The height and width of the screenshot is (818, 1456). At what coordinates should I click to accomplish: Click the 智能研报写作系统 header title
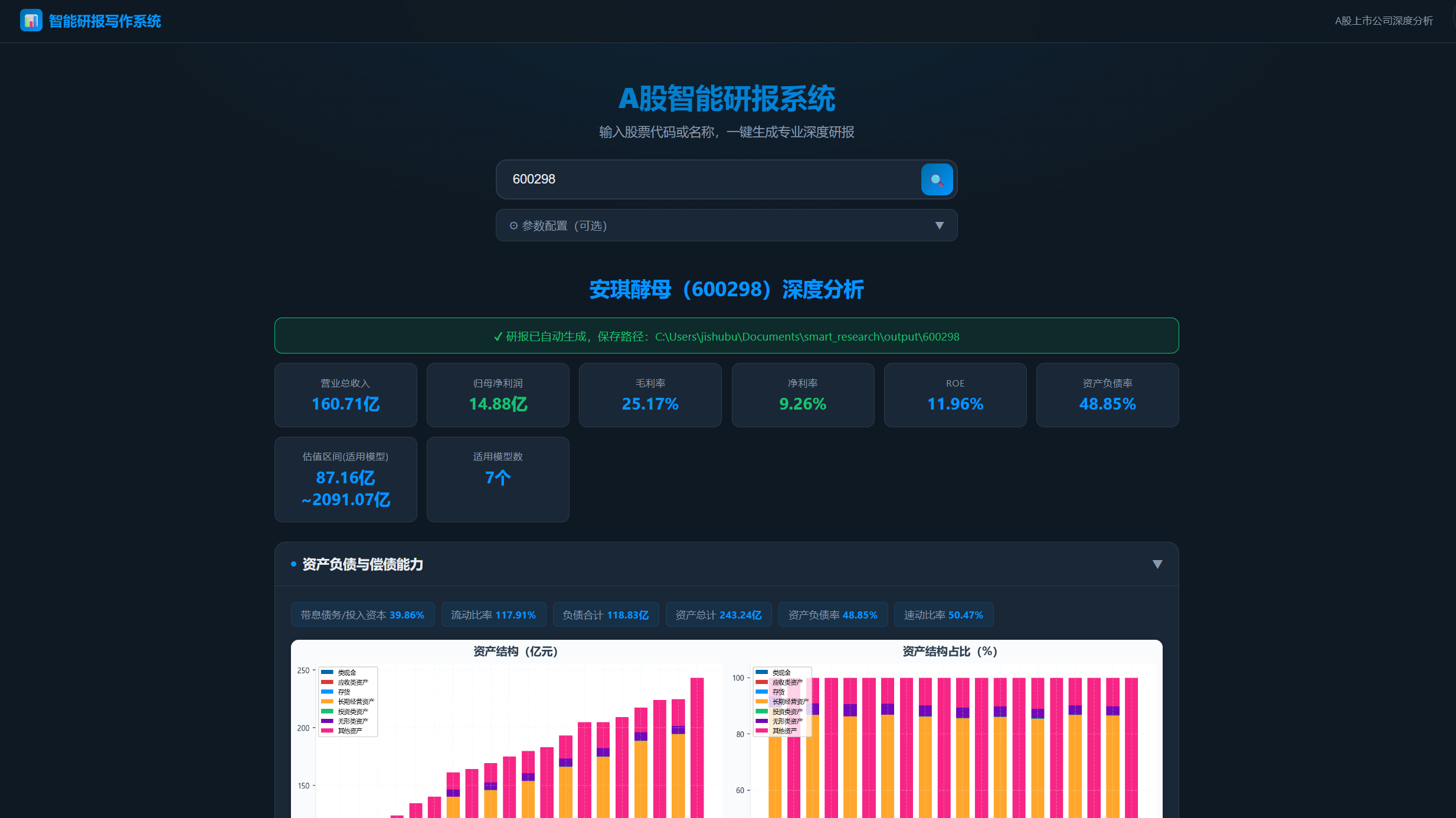104,21
